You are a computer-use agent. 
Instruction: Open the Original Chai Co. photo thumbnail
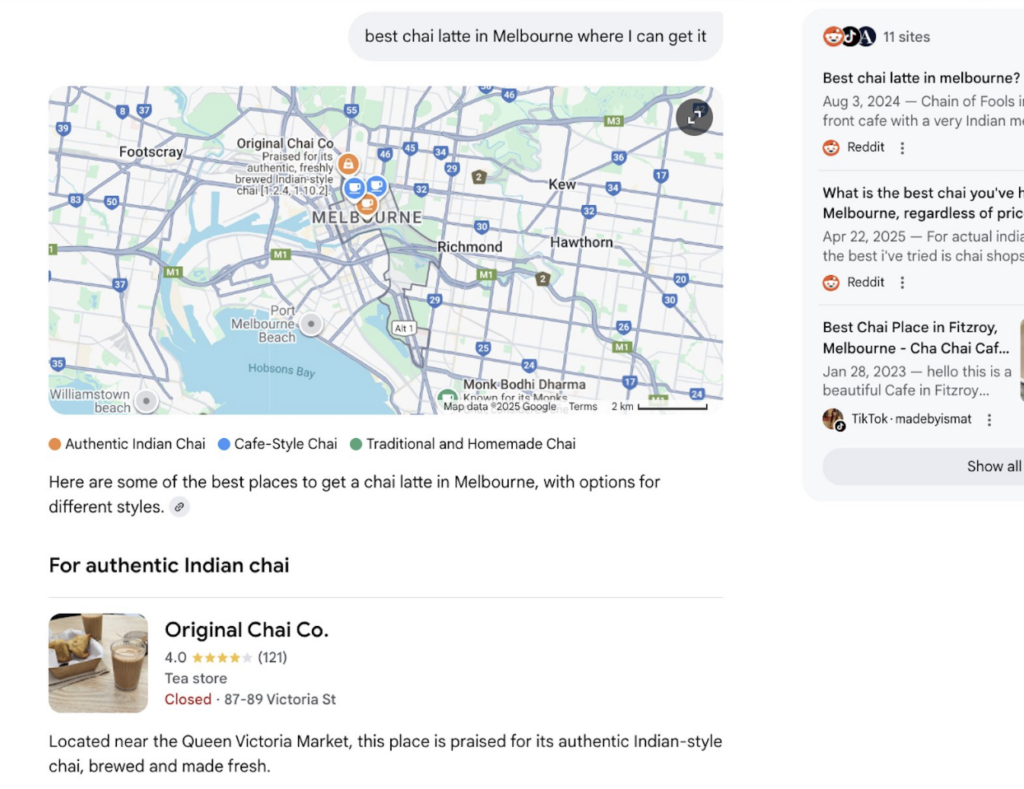pyautogui.click(x=98, y=663)
